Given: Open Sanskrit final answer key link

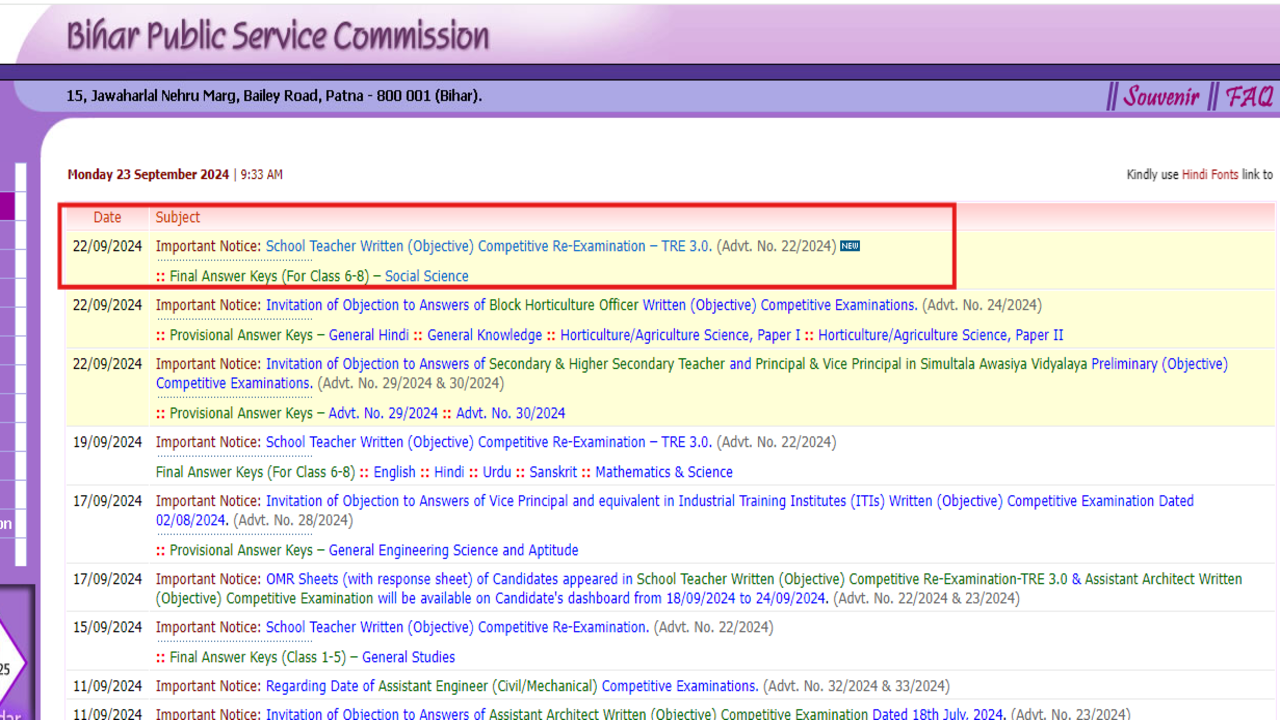Looking at the screenshot, I should 553,472.
